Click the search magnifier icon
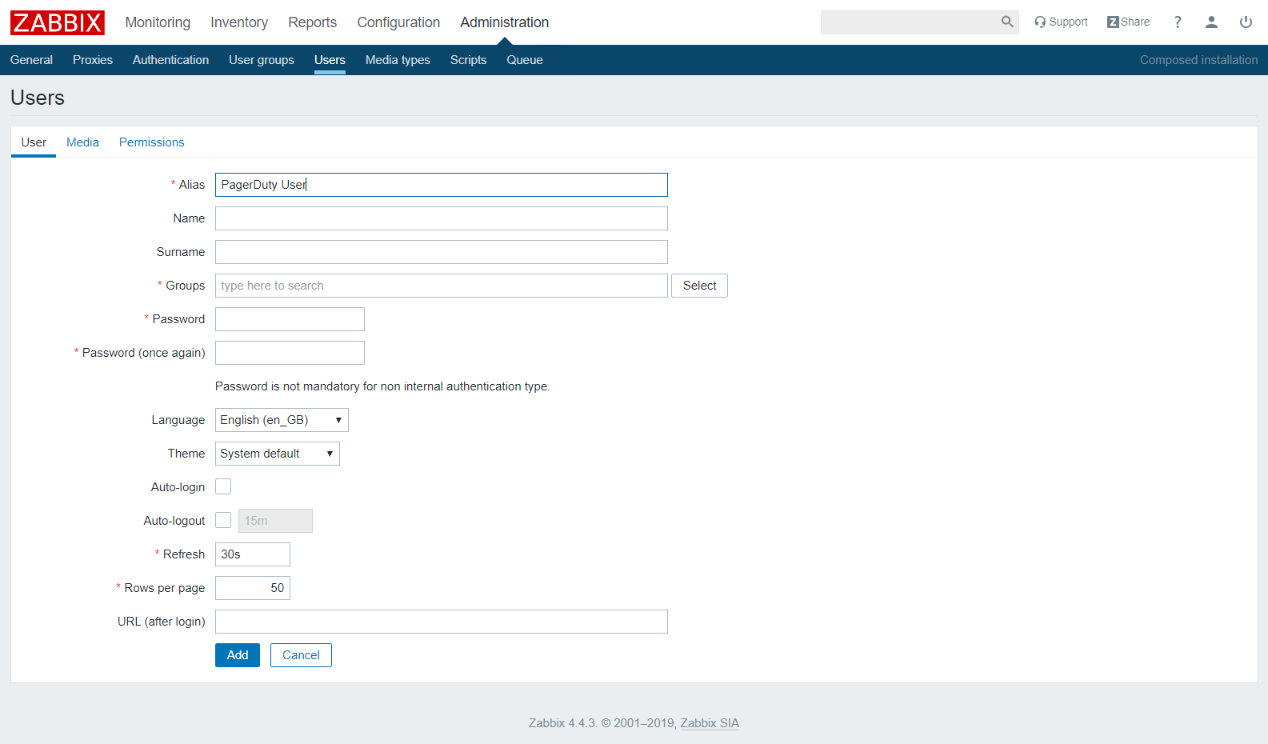Viewport: 1268px width, 744px height. pos(1007,22)
